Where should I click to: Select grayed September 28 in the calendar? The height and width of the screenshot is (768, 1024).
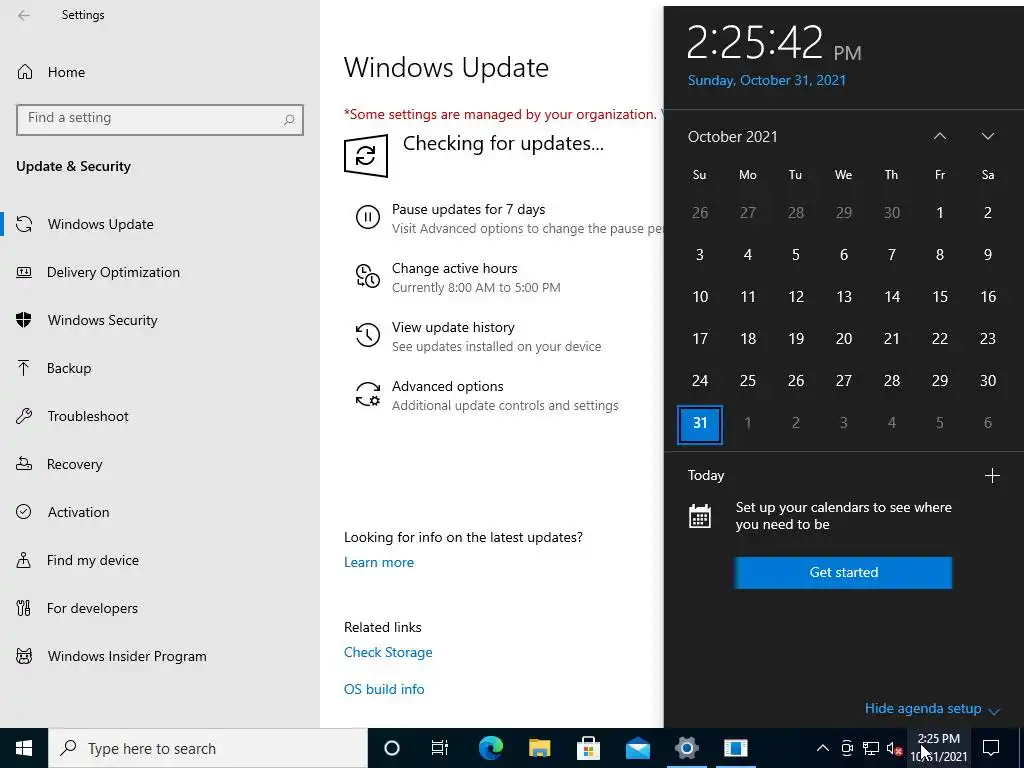(795, 212)
